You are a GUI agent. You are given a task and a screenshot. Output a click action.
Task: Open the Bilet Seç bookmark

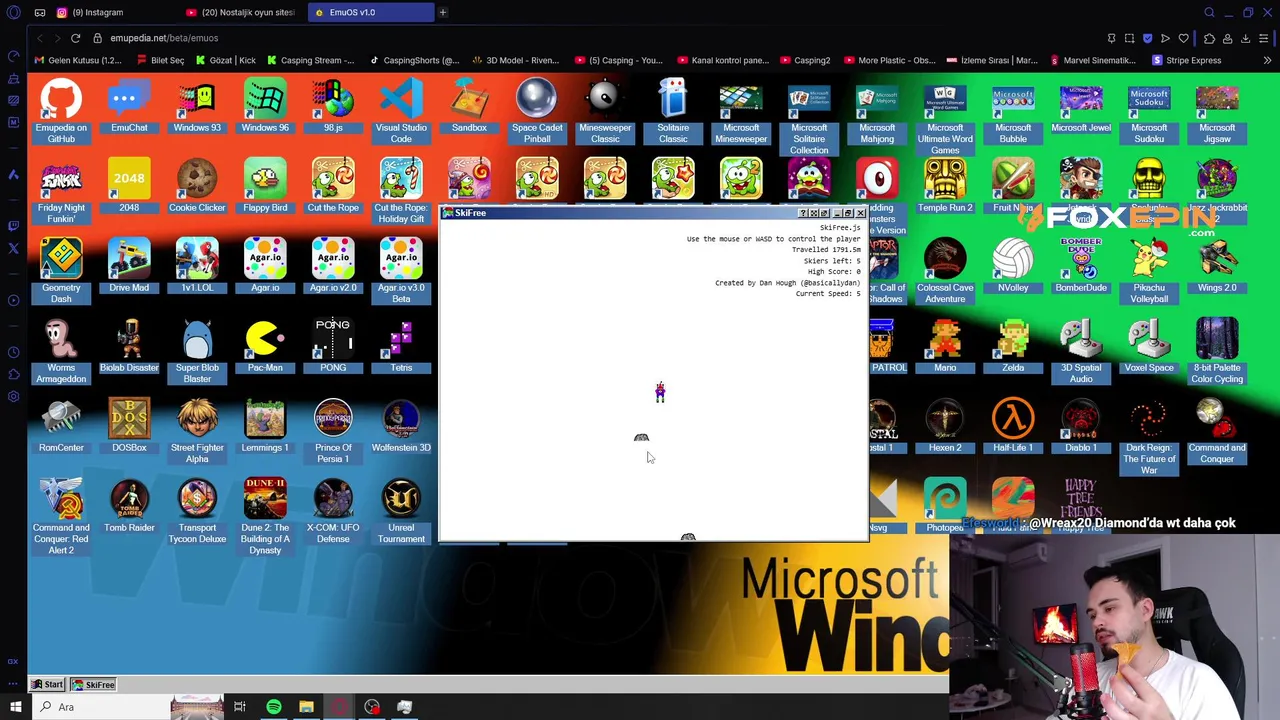tap(160, 60)
